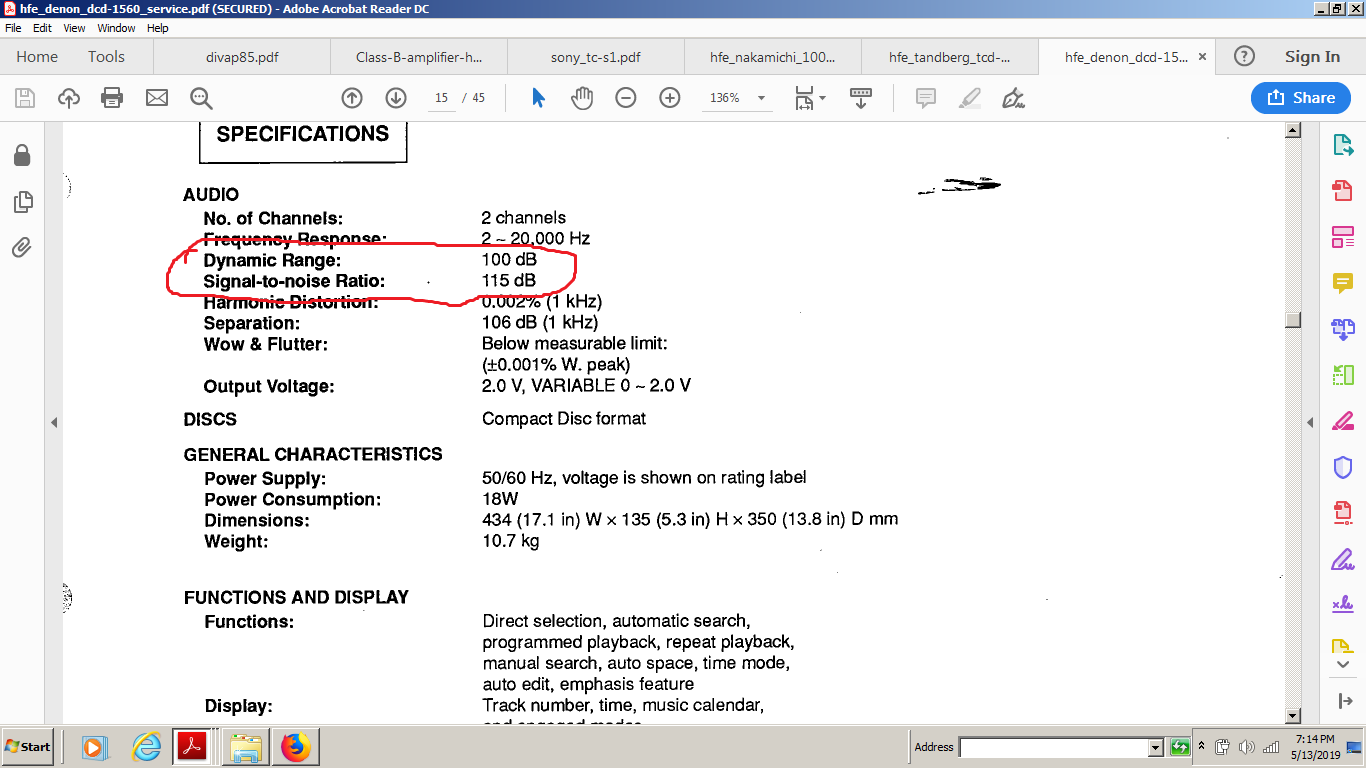Go to previous page arrow
The image size is (1366, 768).
click(x=352, y=98)
